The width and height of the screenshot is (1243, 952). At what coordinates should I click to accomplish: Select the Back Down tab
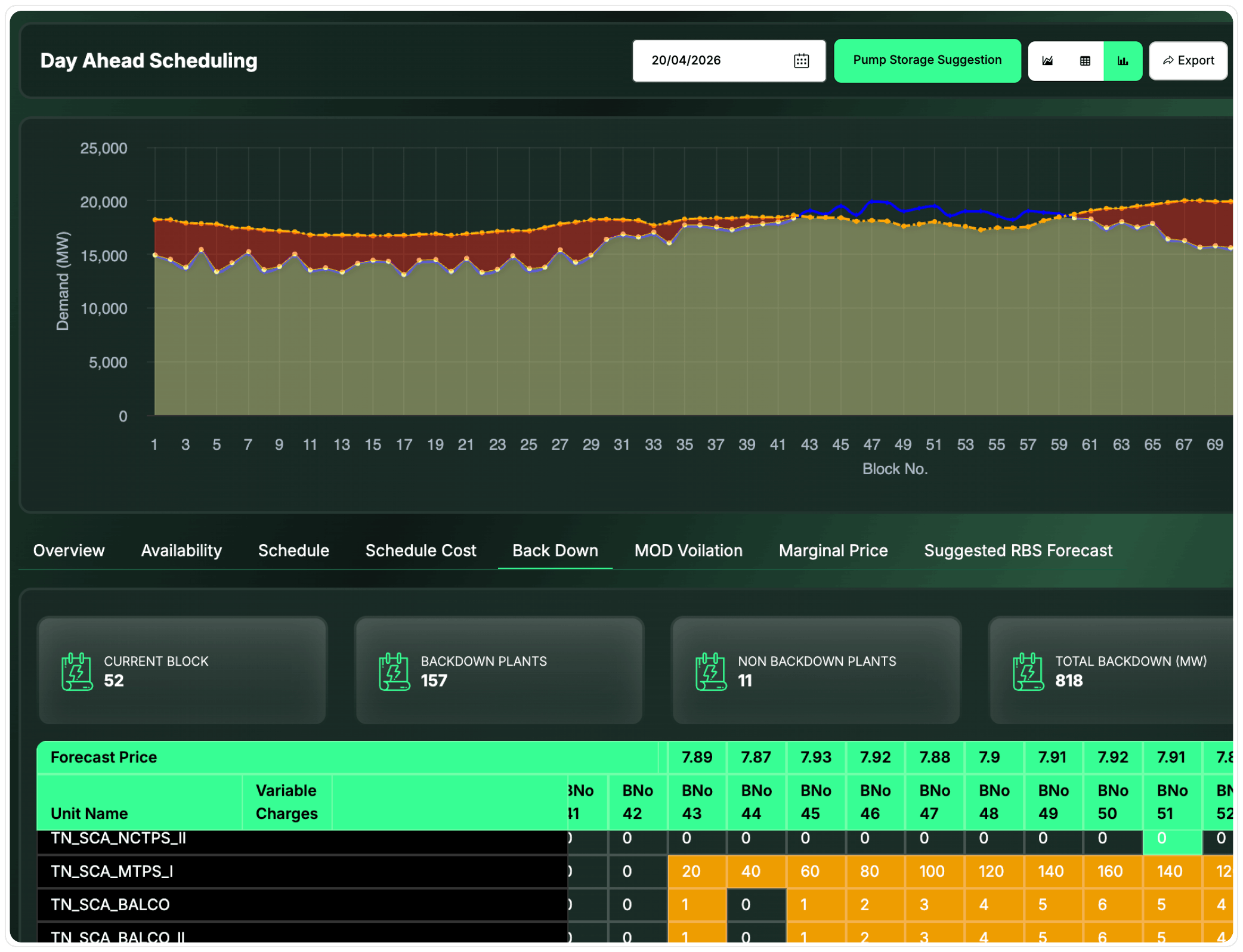coord(555,550)
